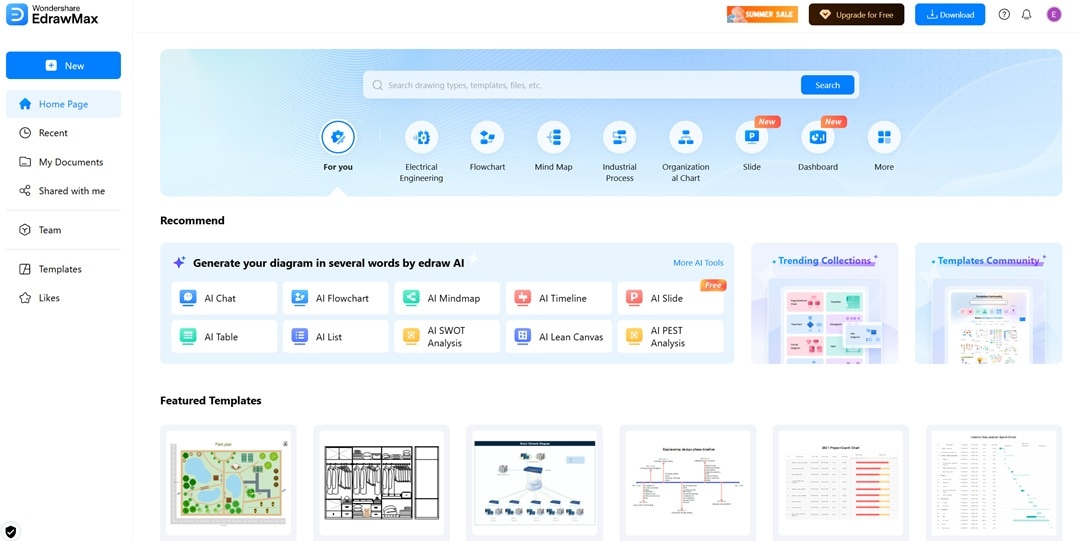Select the Industrial Process category icon

[x=619, y=138]
